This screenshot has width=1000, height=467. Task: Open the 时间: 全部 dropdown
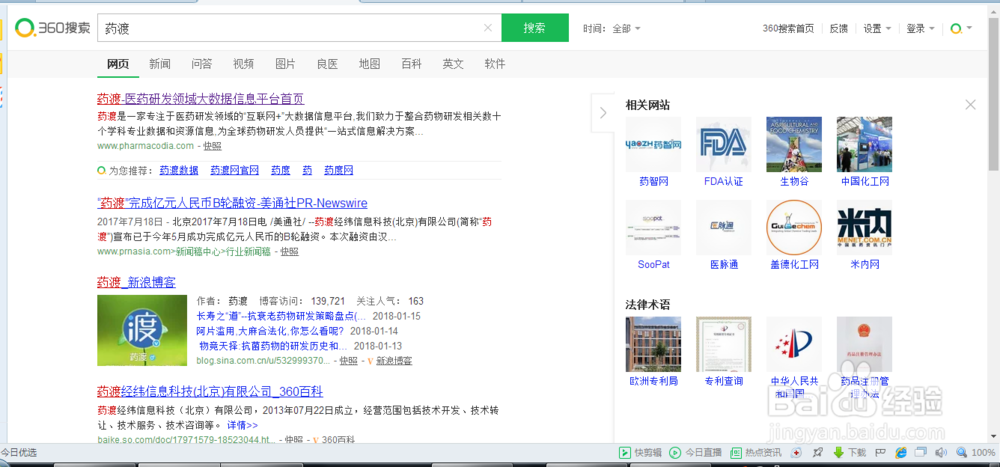(612, 28)
